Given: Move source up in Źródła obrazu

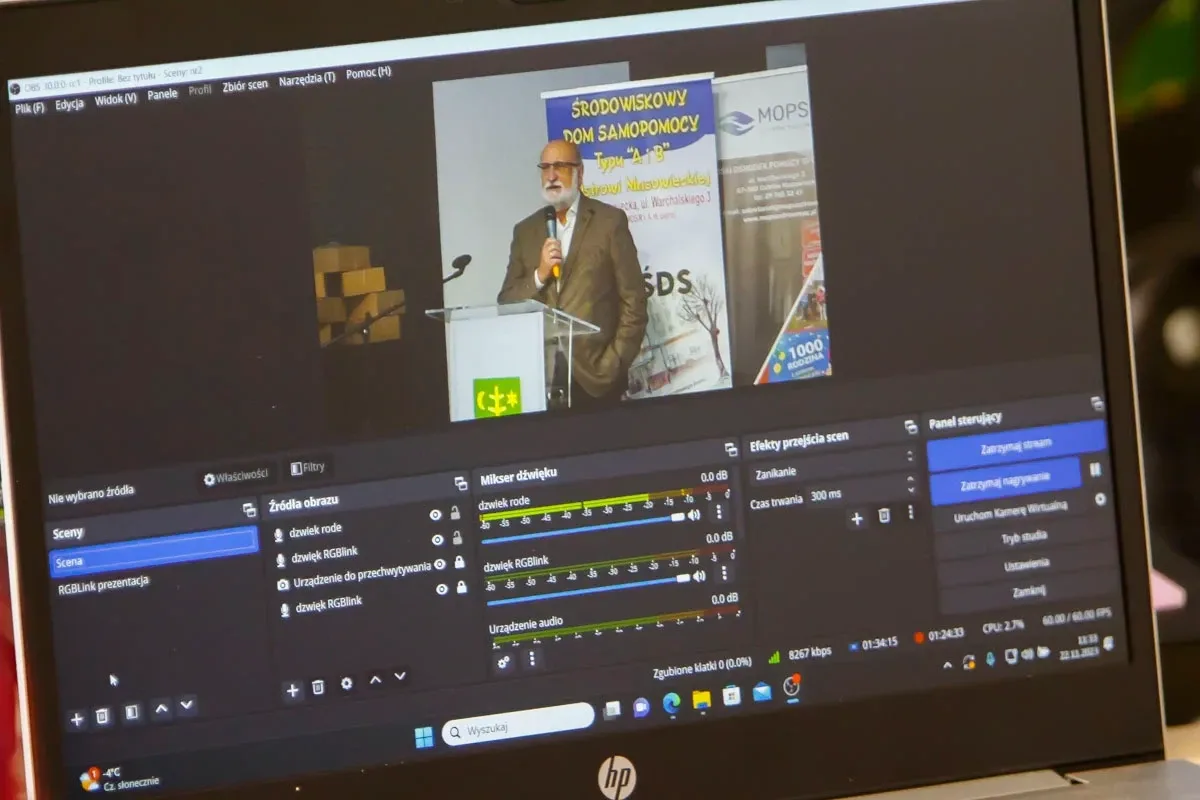Looking at the screenshot, I should click(375, 680).
